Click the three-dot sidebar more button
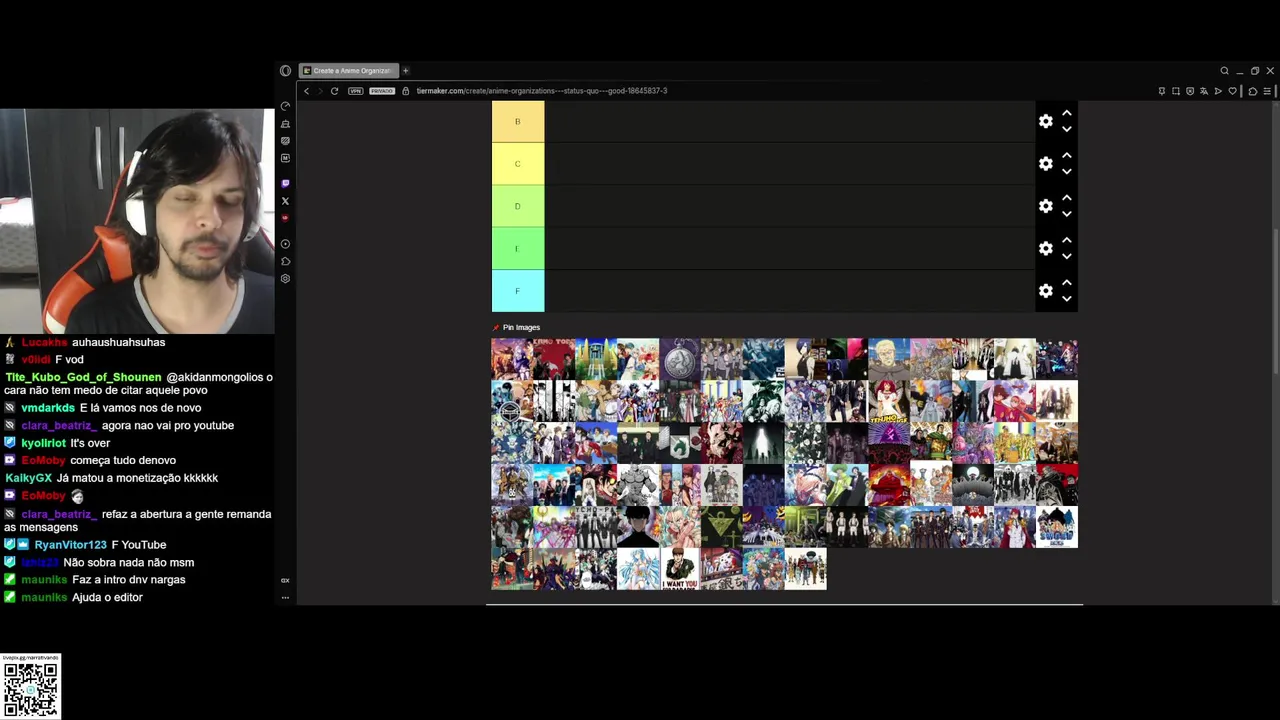The width and height of the screenshot is (1280, 720). click(x=285, y=598)
